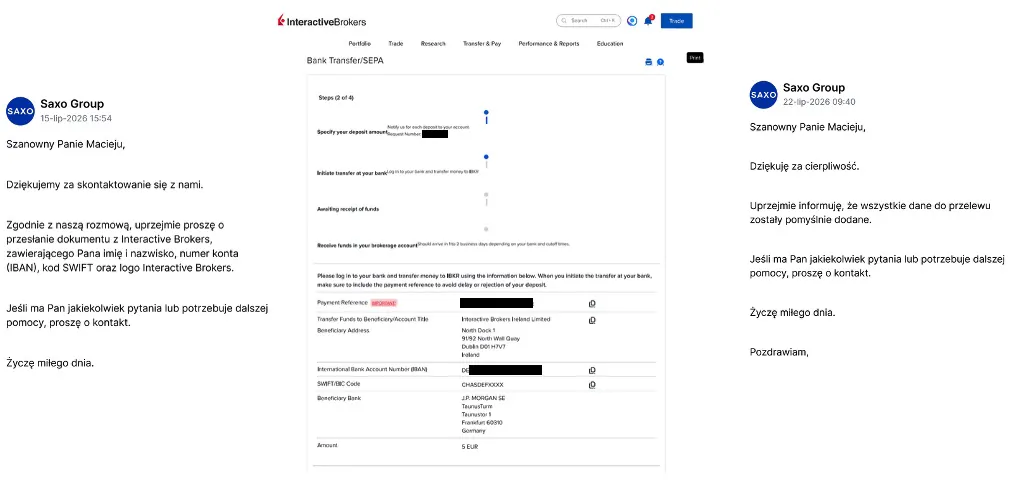Open the Transfer & Pay menu
Viewport: 1023px width, 483px height.
pos(482,44)
